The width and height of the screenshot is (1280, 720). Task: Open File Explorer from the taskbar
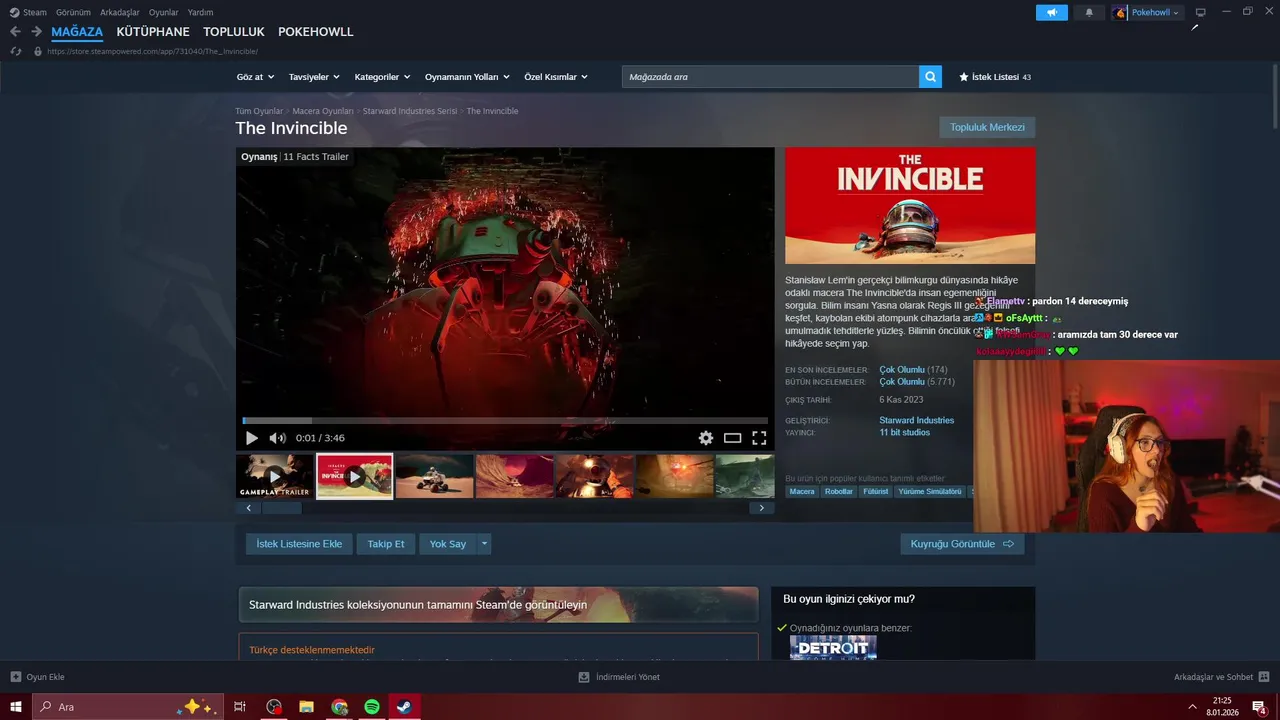pyautogui.click(x=307, y=707)
